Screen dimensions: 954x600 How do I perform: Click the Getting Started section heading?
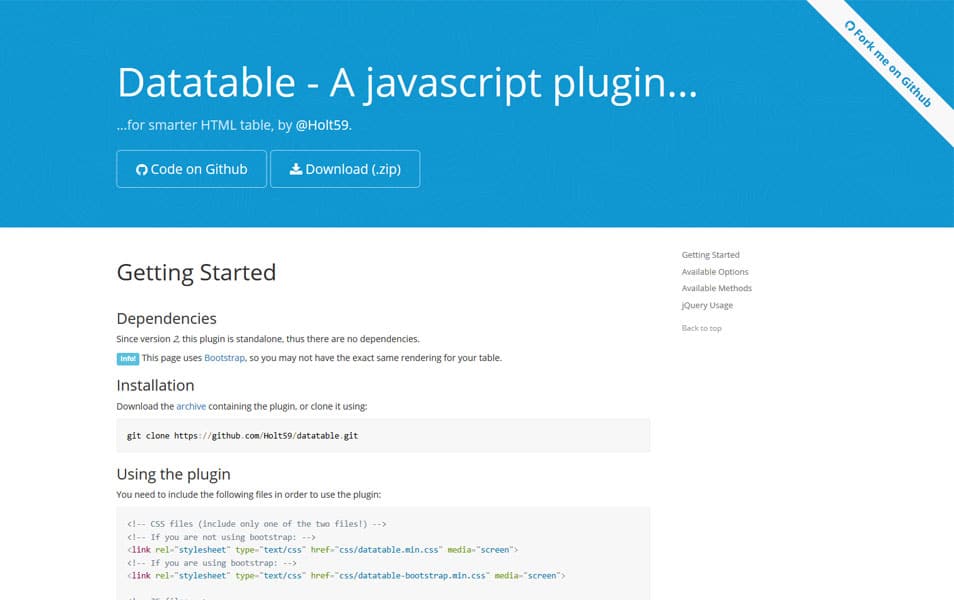point(196,272)
